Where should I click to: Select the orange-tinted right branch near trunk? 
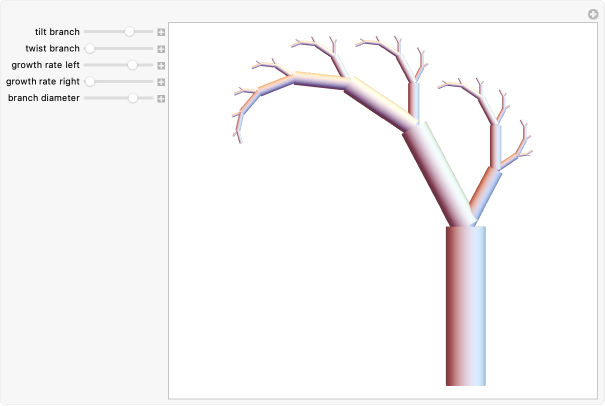click(483, 192)
